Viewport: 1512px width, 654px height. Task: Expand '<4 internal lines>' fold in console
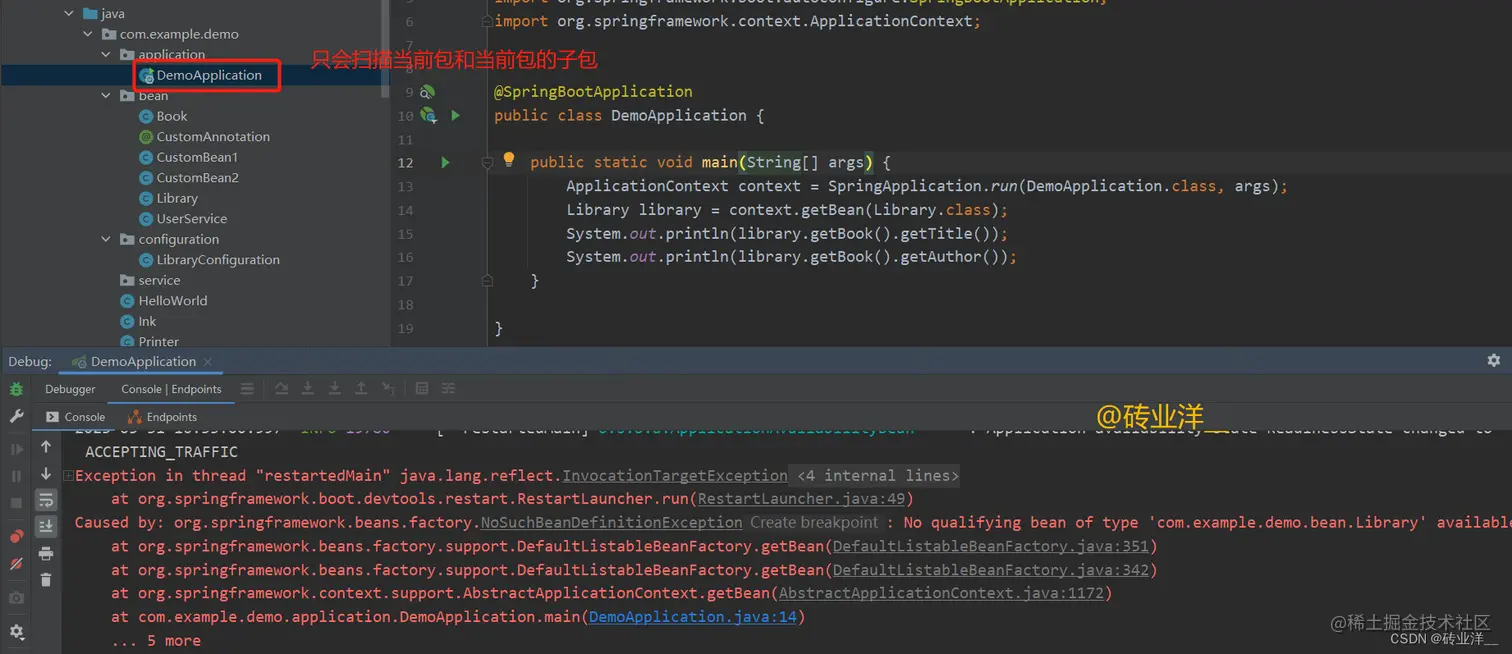pos(877,476)
